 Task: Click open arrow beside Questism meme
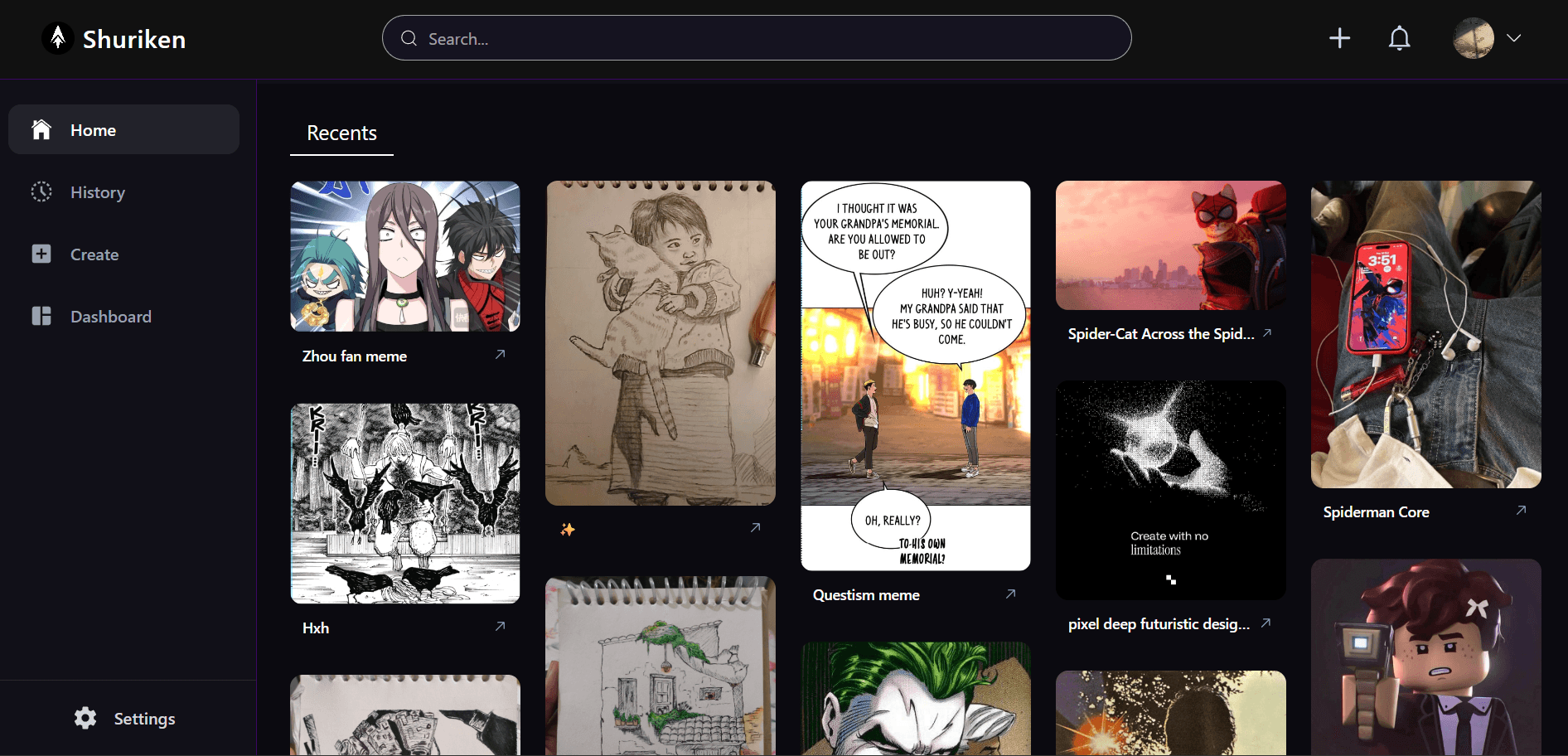(x=1010, y=594)
